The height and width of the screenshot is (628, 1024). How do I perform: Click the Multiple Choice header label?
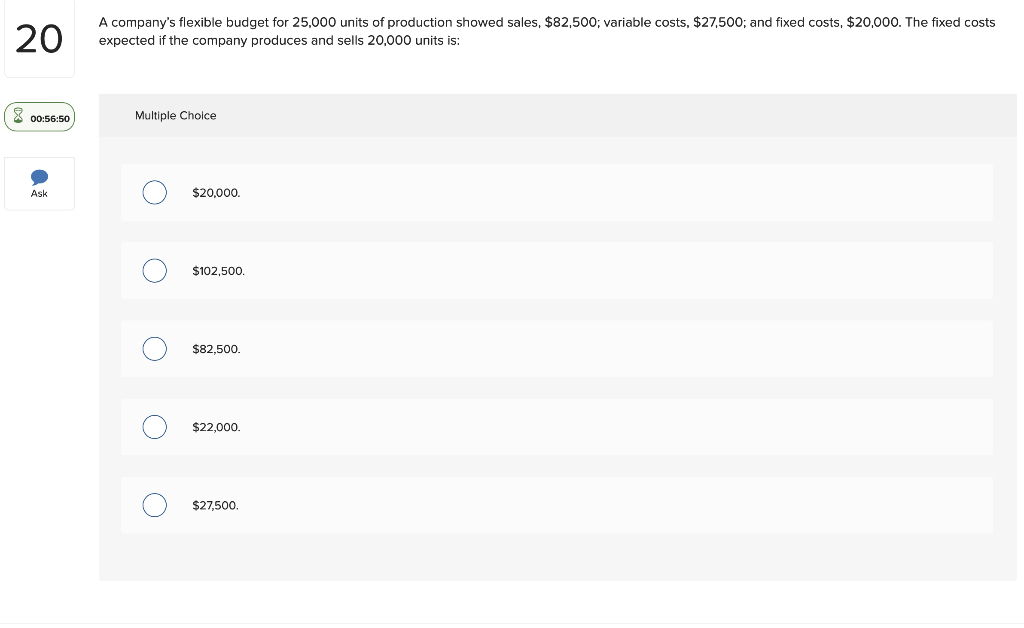[176, 116]
